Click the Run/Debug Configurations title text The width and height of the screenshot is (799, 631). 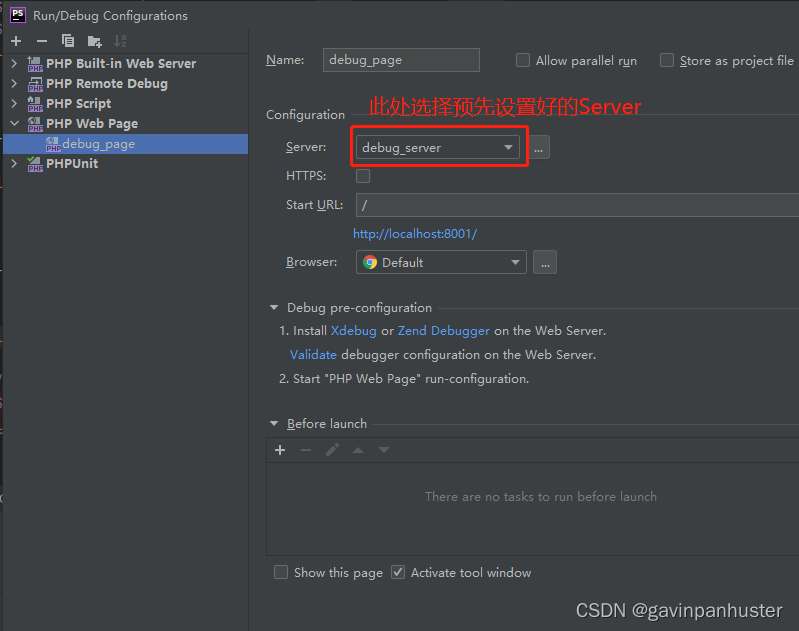(110, 16)
